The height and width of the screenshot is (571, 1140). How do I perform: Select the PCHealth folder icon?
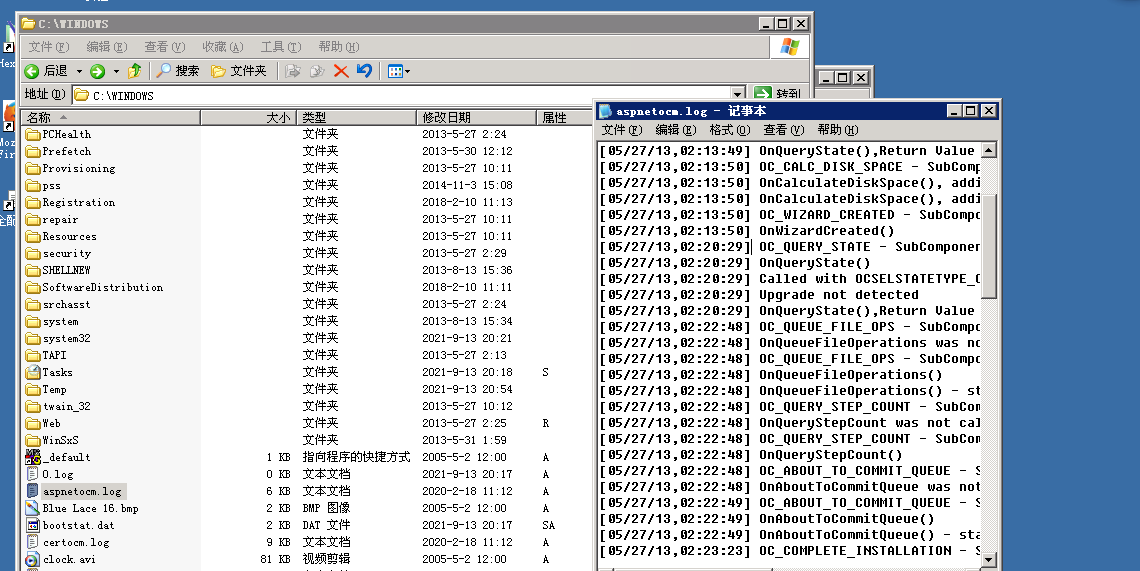(x=33, y=134)
